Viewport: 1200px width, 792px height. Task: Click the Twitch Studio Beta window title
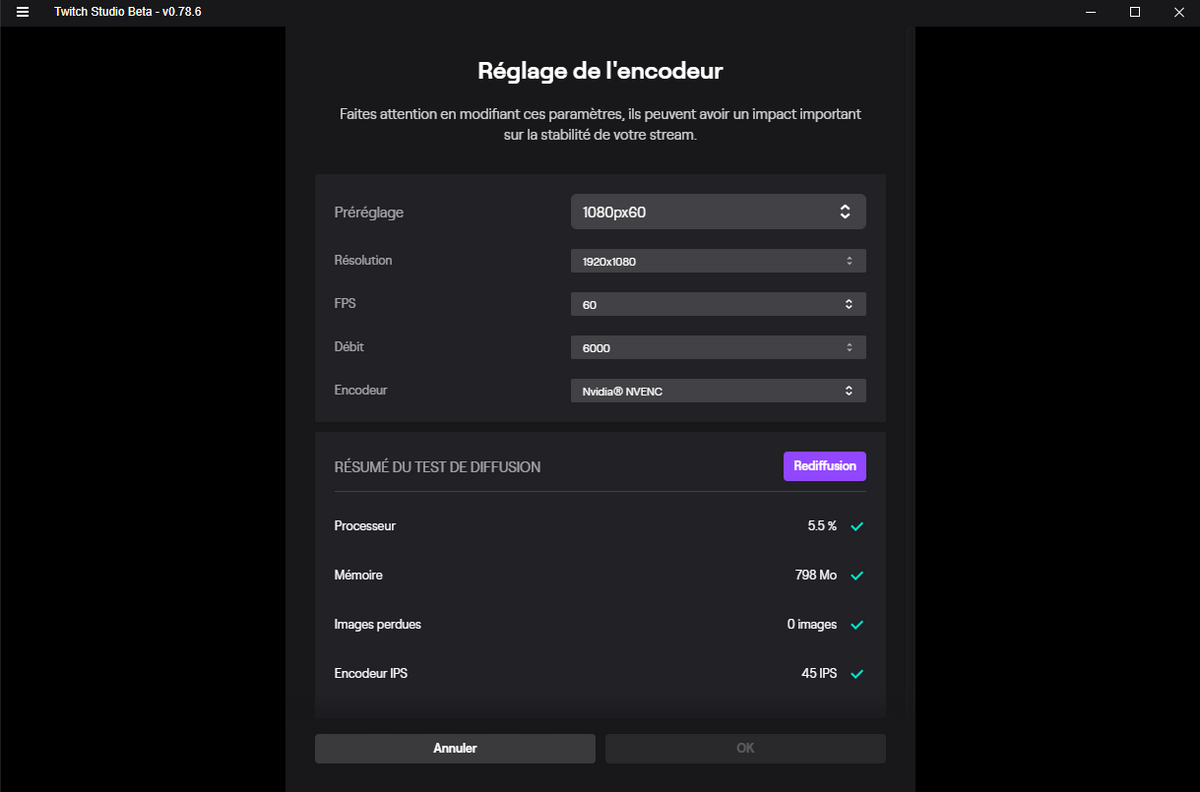[128, 12]
